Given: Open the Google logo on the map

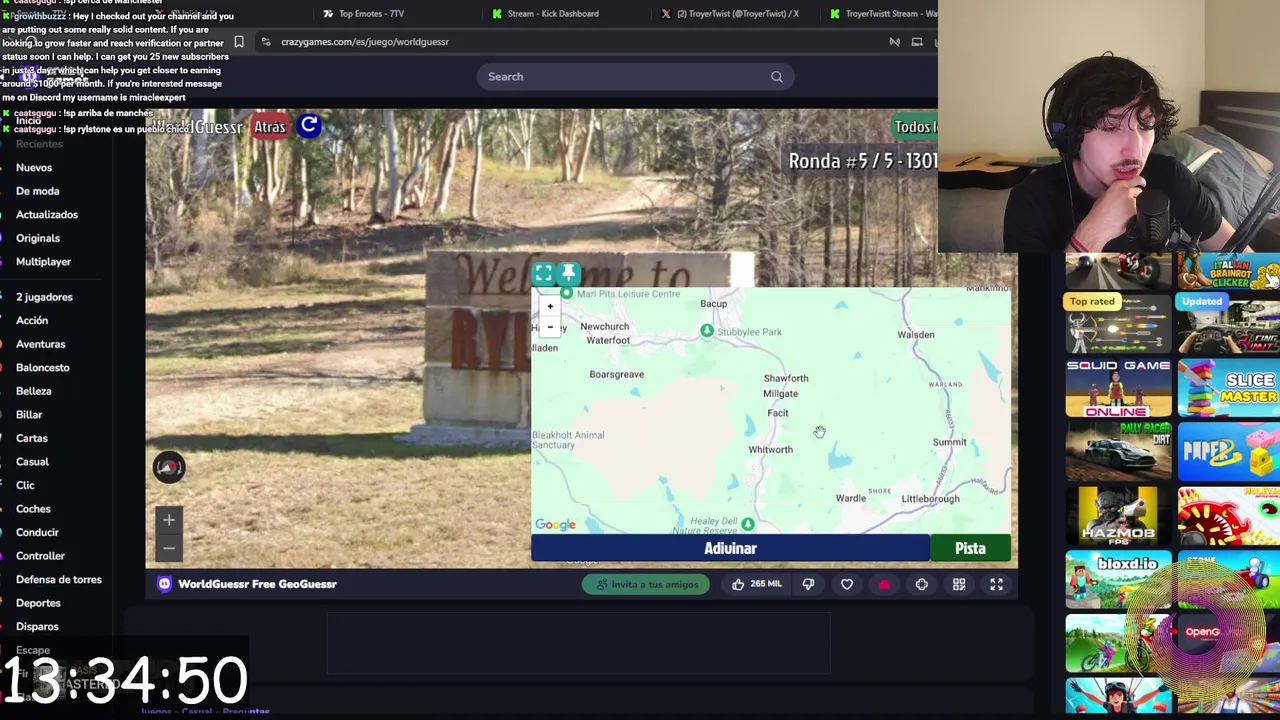Looking at the screenshot, I should click(x=555, y=525).
